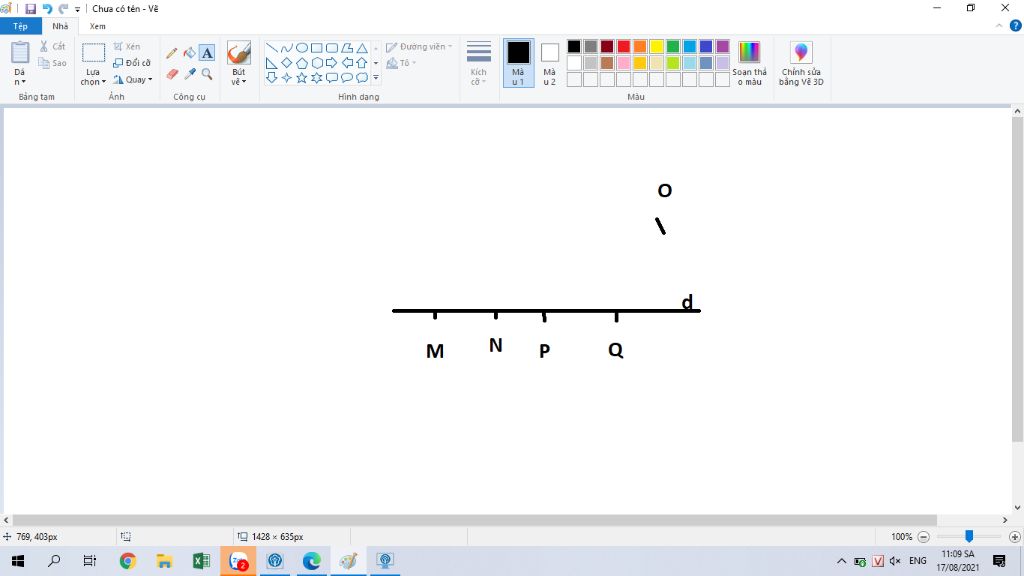Image resolution: width=1024 pixels, height=576 pixels.
Task: Pick the red color swatch
Action: (x=624, y=46)
